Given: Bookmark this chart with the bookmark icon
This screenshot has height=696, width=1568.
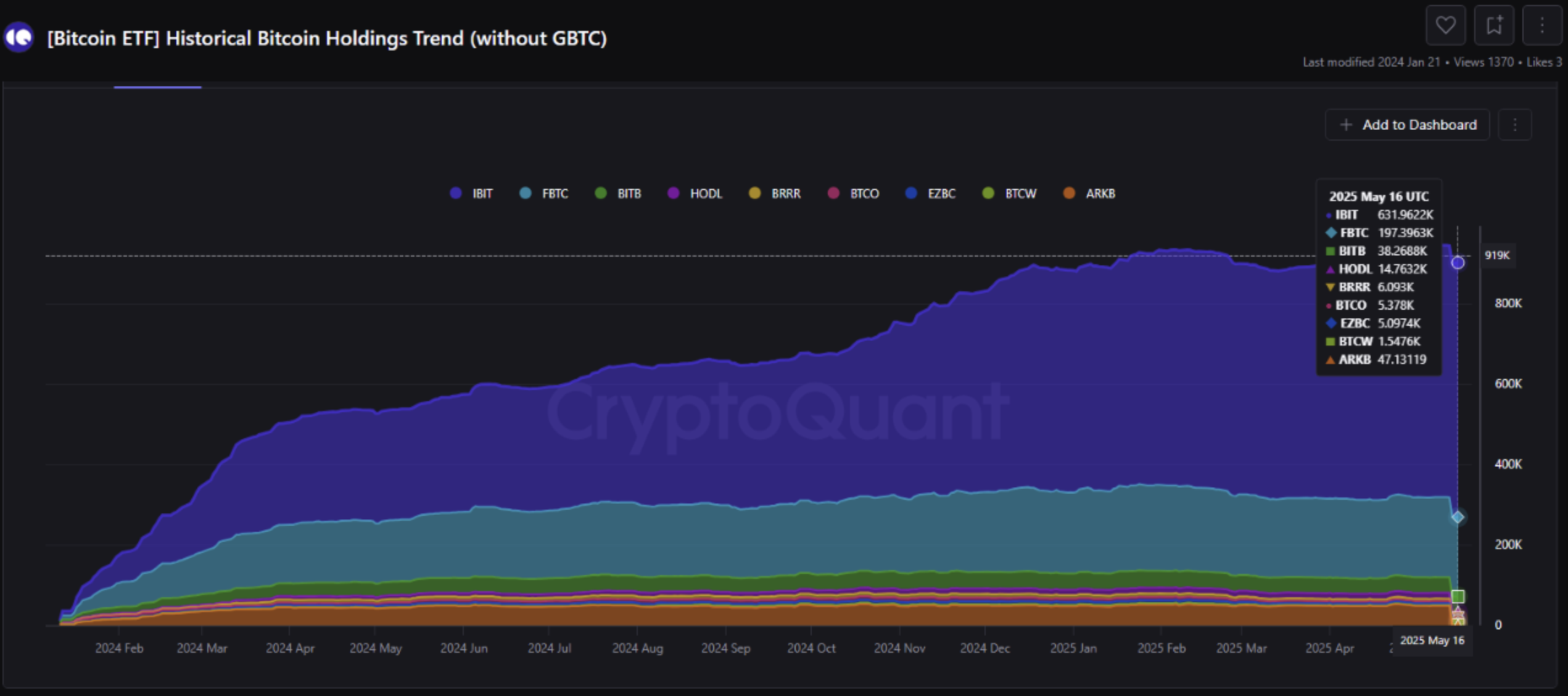Looking at the screenshot, I should tap(1493, 25).
